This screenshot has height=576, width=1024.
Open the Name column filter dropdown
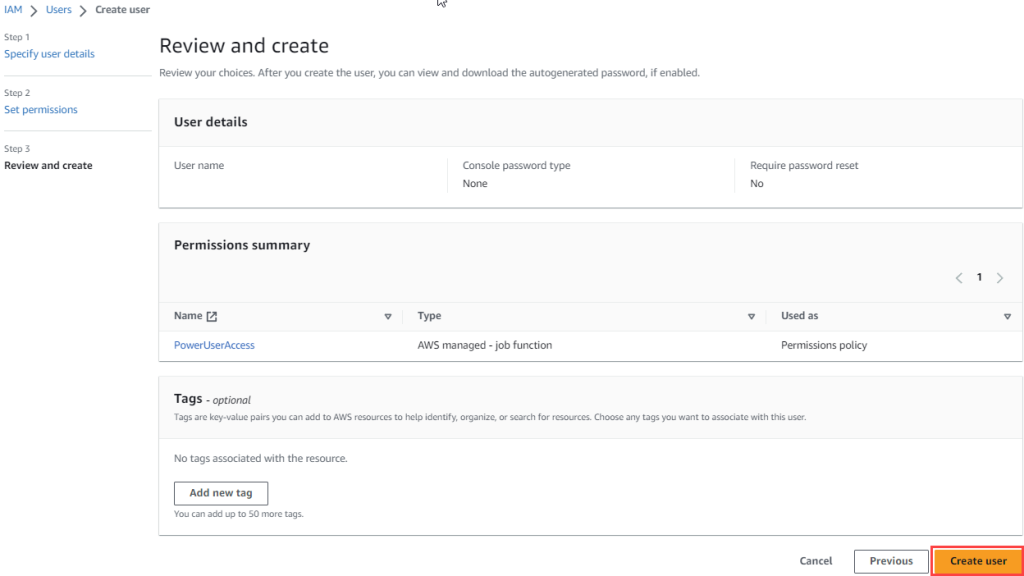[x=388, y=316]
